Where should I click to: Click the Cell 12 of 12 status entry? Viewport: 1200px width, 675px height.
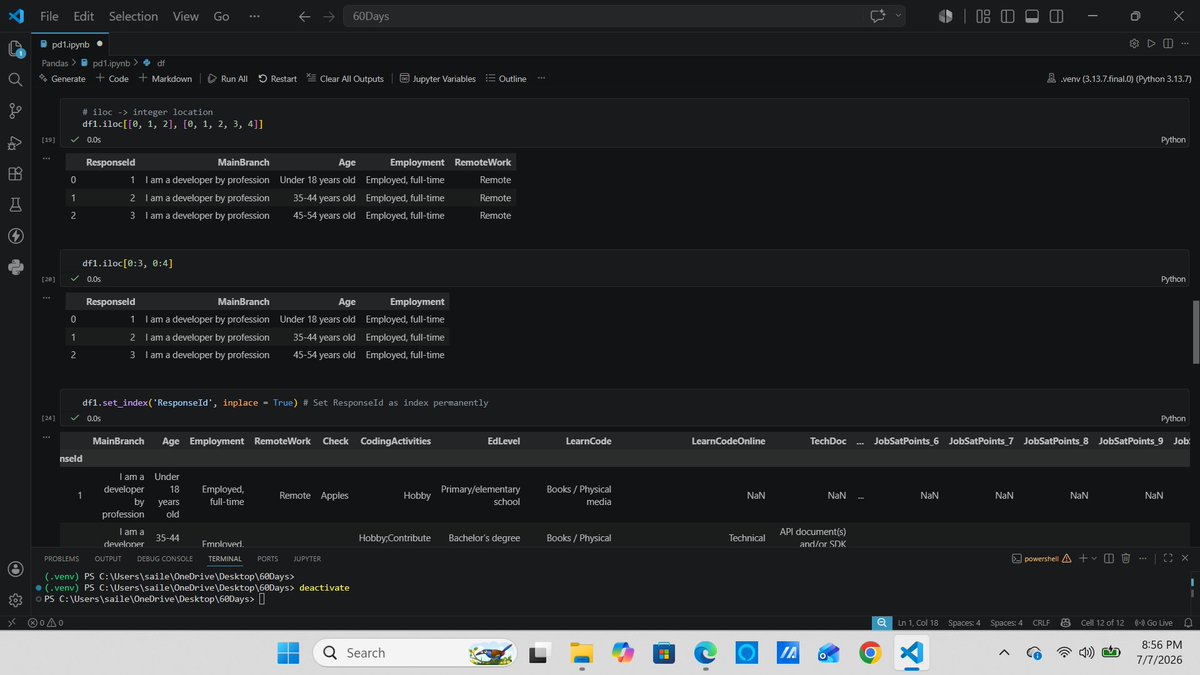click(x=1102, y=622)
